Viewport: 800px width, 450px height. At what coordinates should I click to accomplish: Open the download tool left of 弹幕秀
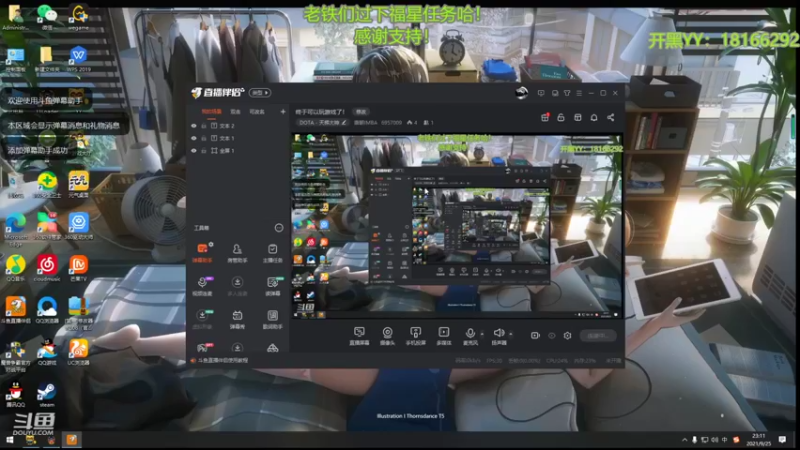pos(202,319)
